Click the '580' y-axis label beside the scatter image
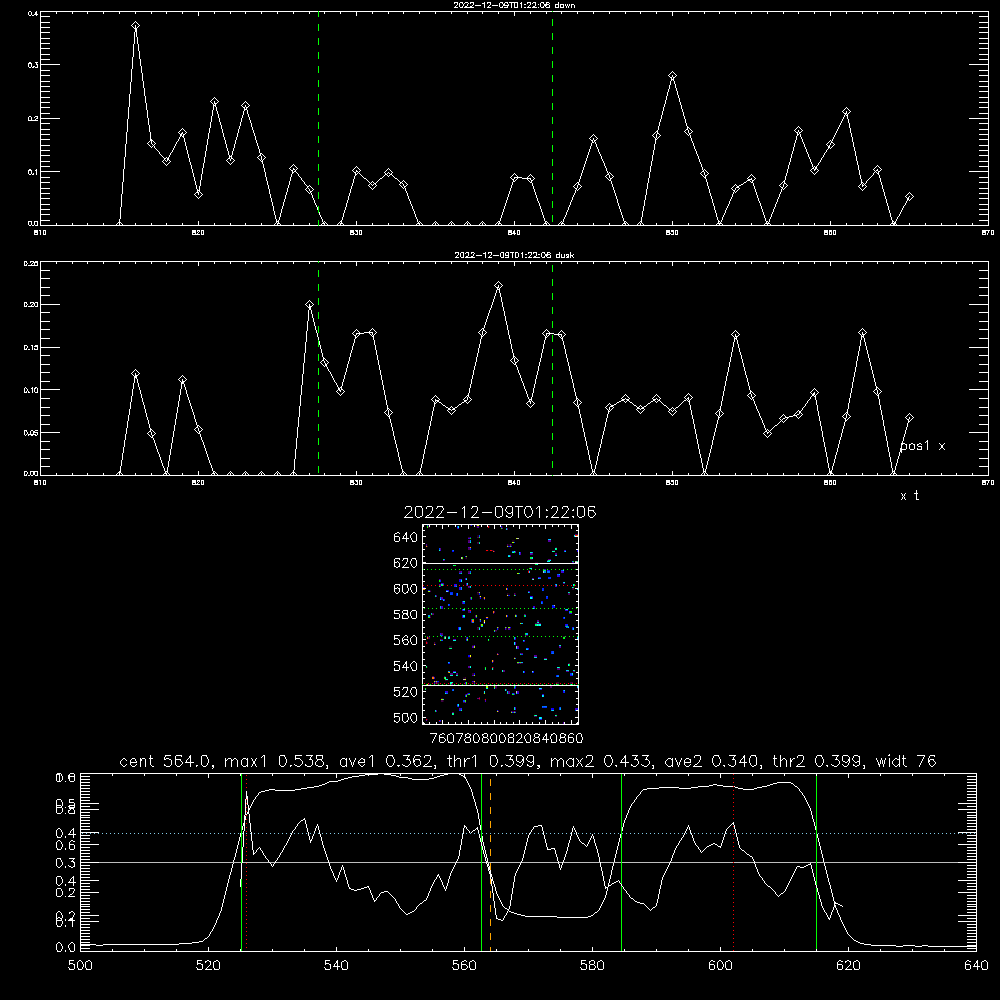 point(405,615)
